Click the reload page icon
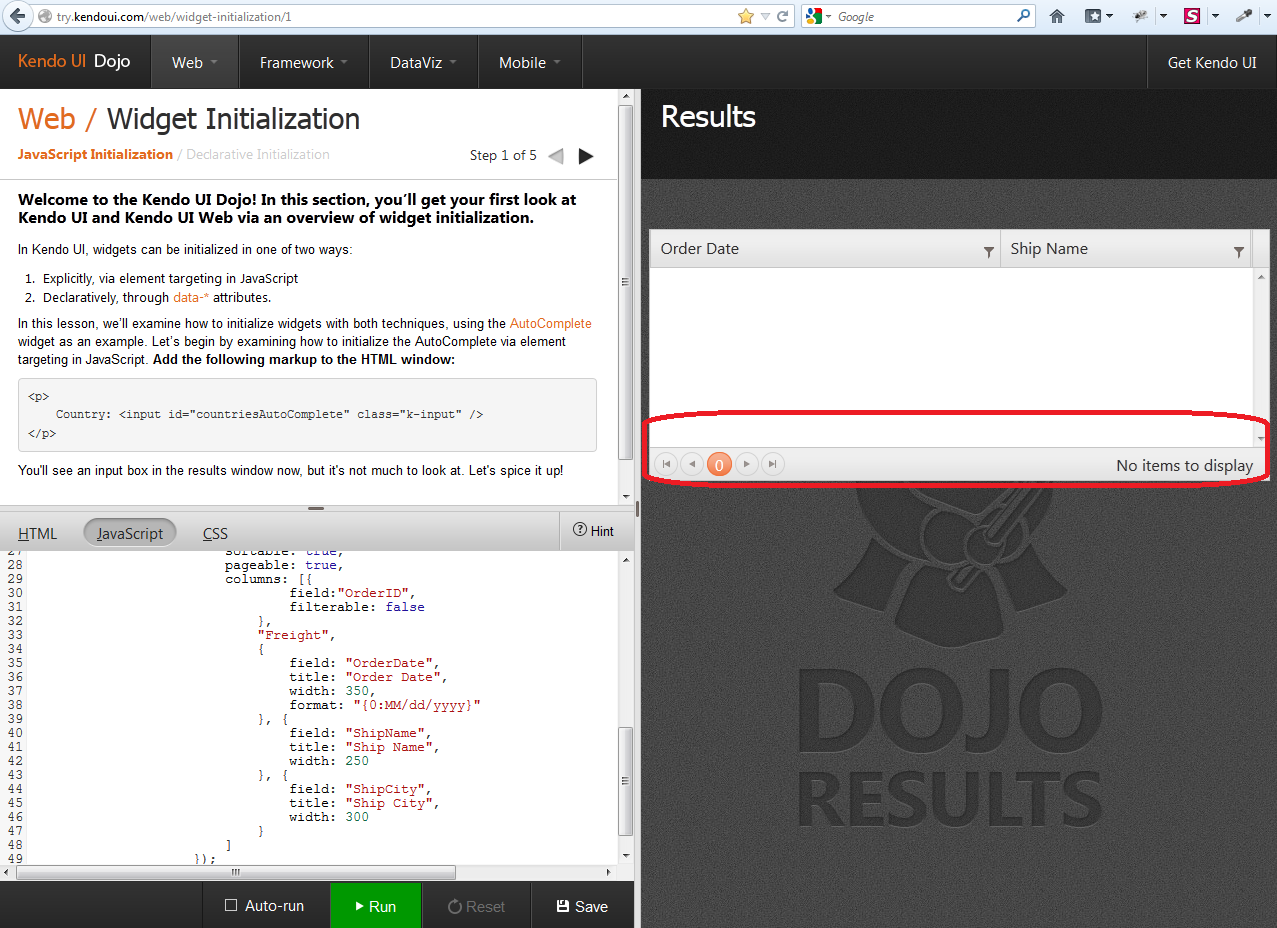The height and width of the screenshot is (928, 1277). pos(783,16)
